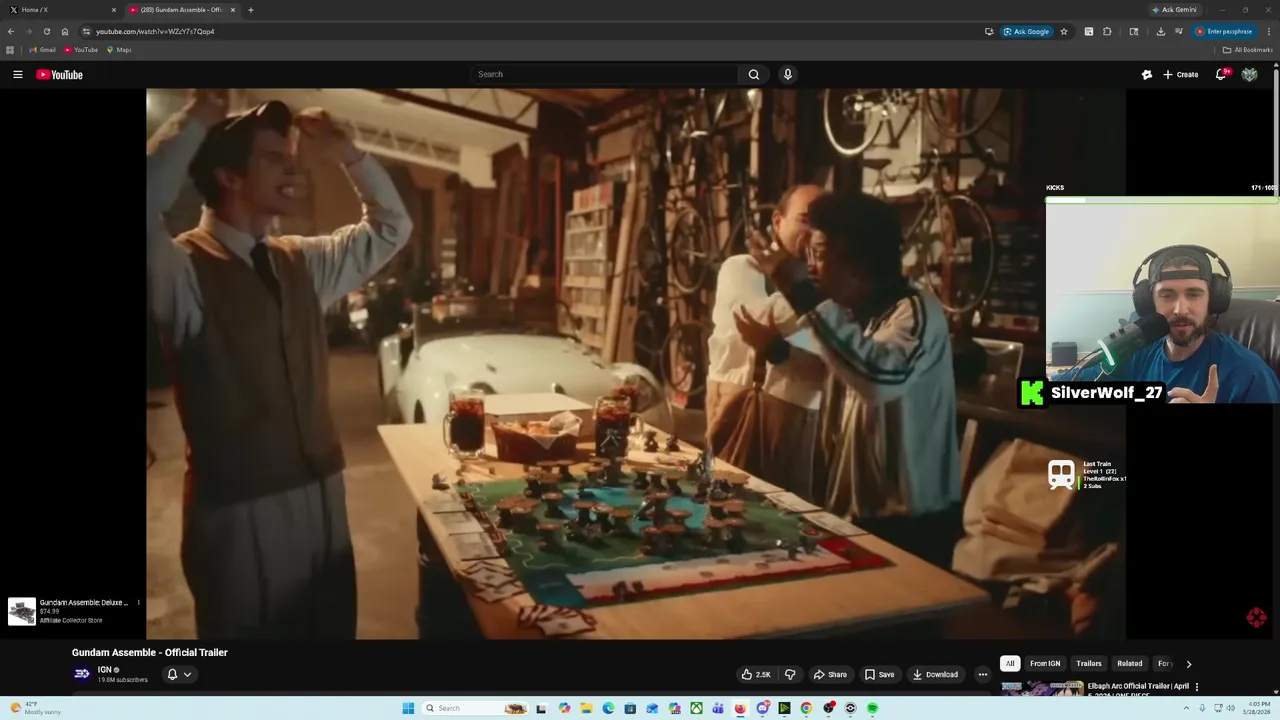Image resolution: width=1280 pixels, height=720 pixels.
Task: Click the Windows taskbar search box
Action: pos(474,708)
